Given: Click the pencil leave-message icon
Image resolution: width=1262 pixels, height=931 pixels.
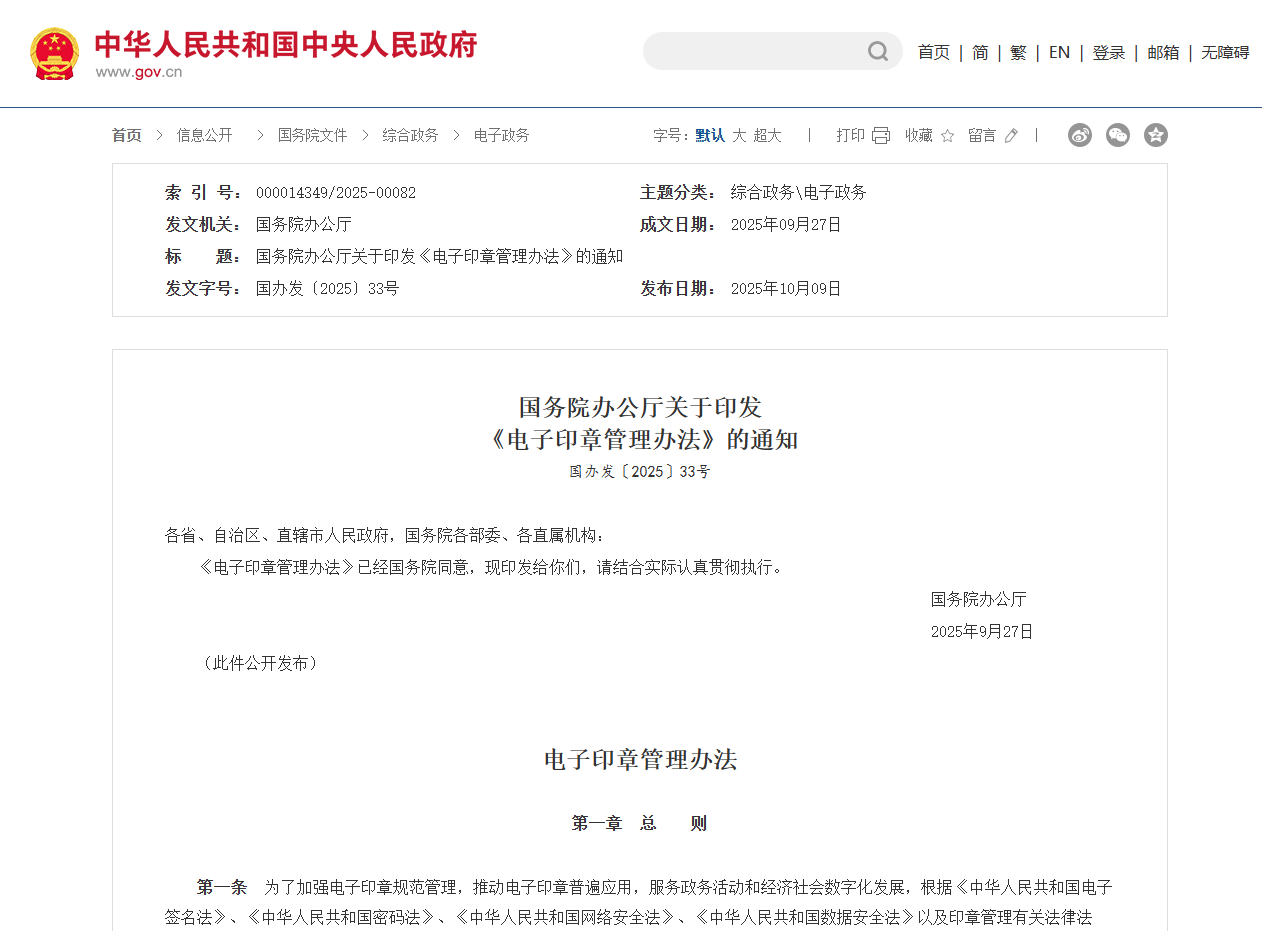Looking at the screenshot, I should tap(1011, 135).
